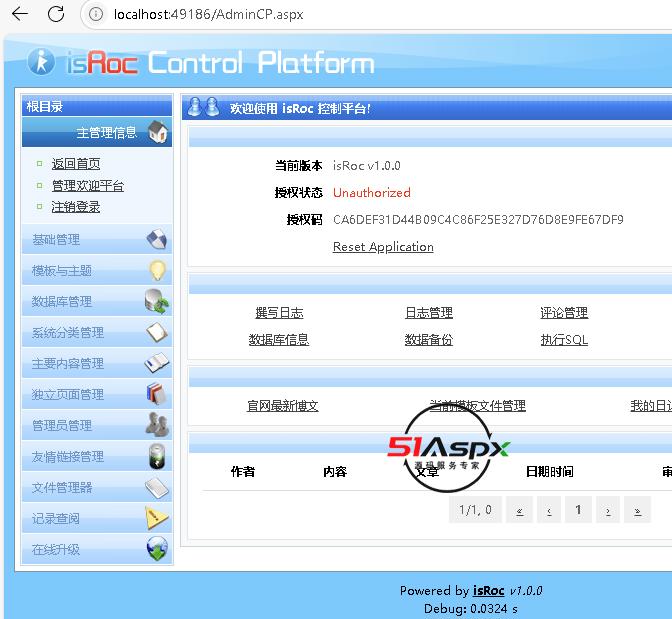Click the warning triangle icon for 记录查阅
672x619 pixels.
pos(156,518)
